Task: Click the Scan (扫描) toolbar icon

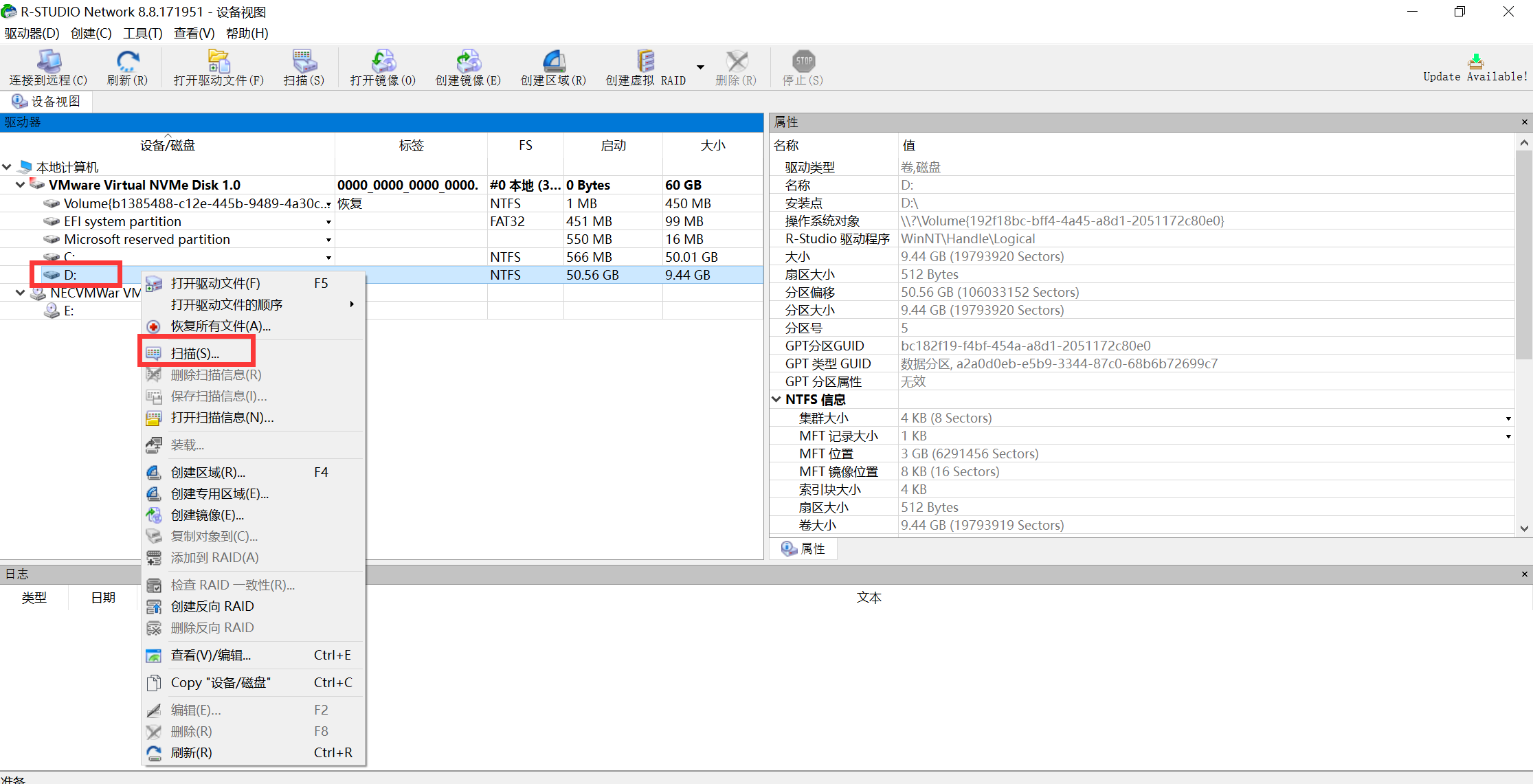Action: [304, 67]
